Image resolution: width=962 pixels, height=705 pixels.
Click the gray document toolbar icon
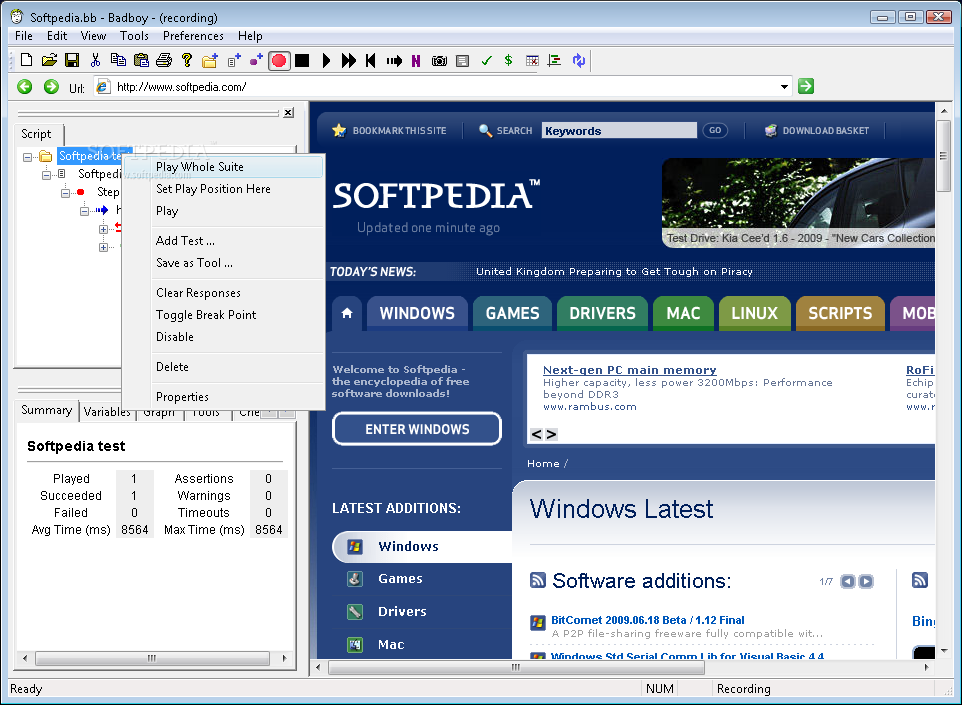click(463, 60)
